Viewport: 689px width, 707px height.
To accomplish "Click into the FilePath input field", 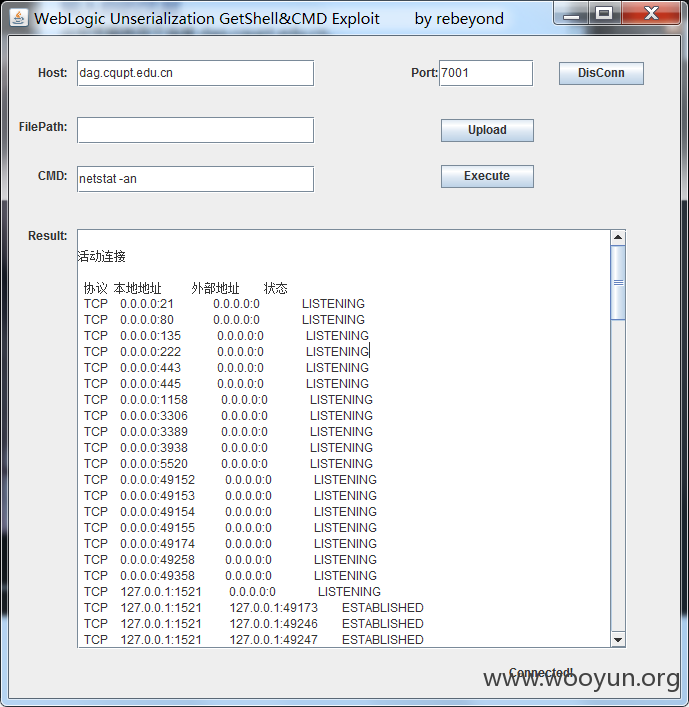I will coord(195,130).
